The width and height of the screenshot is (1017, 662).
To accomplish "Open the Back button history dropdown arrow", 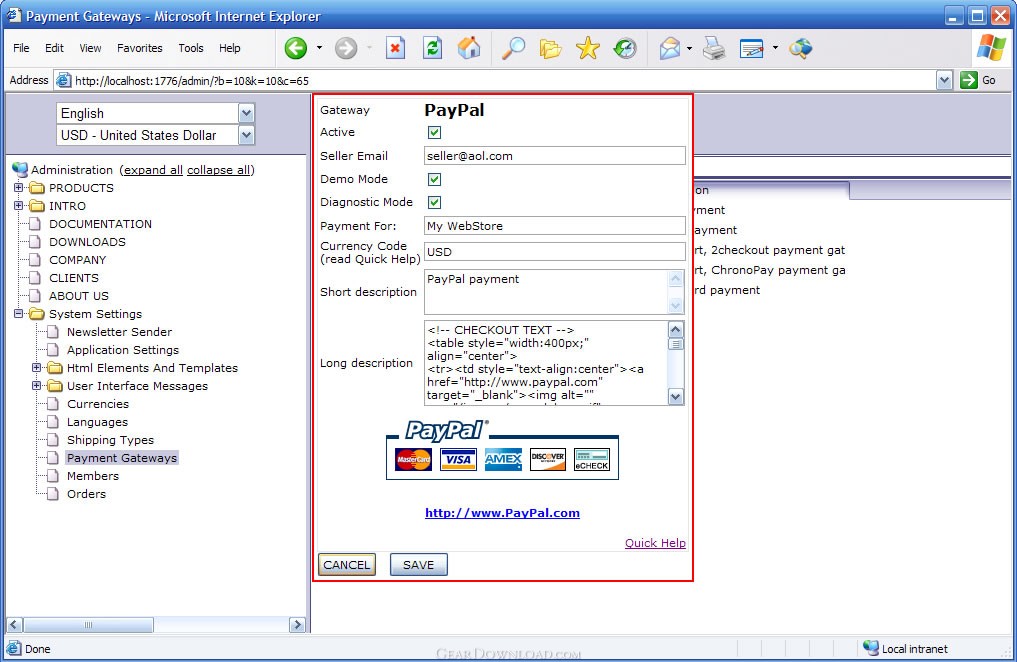I will (x=319, y=48).
